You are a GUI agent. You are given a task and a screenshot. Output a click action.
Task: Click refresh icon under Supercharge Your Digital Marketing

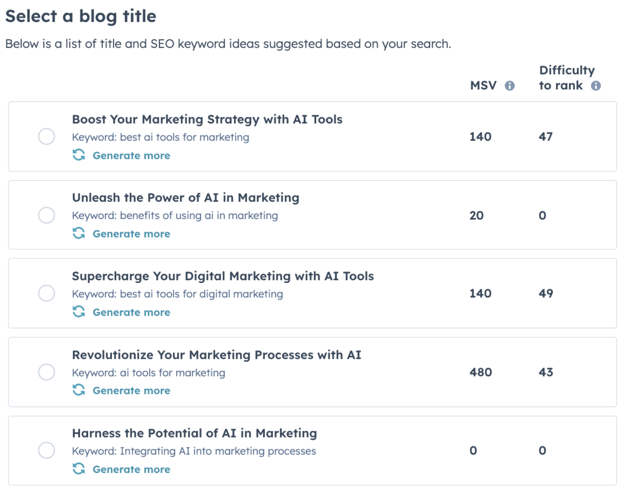coord(79,312)
